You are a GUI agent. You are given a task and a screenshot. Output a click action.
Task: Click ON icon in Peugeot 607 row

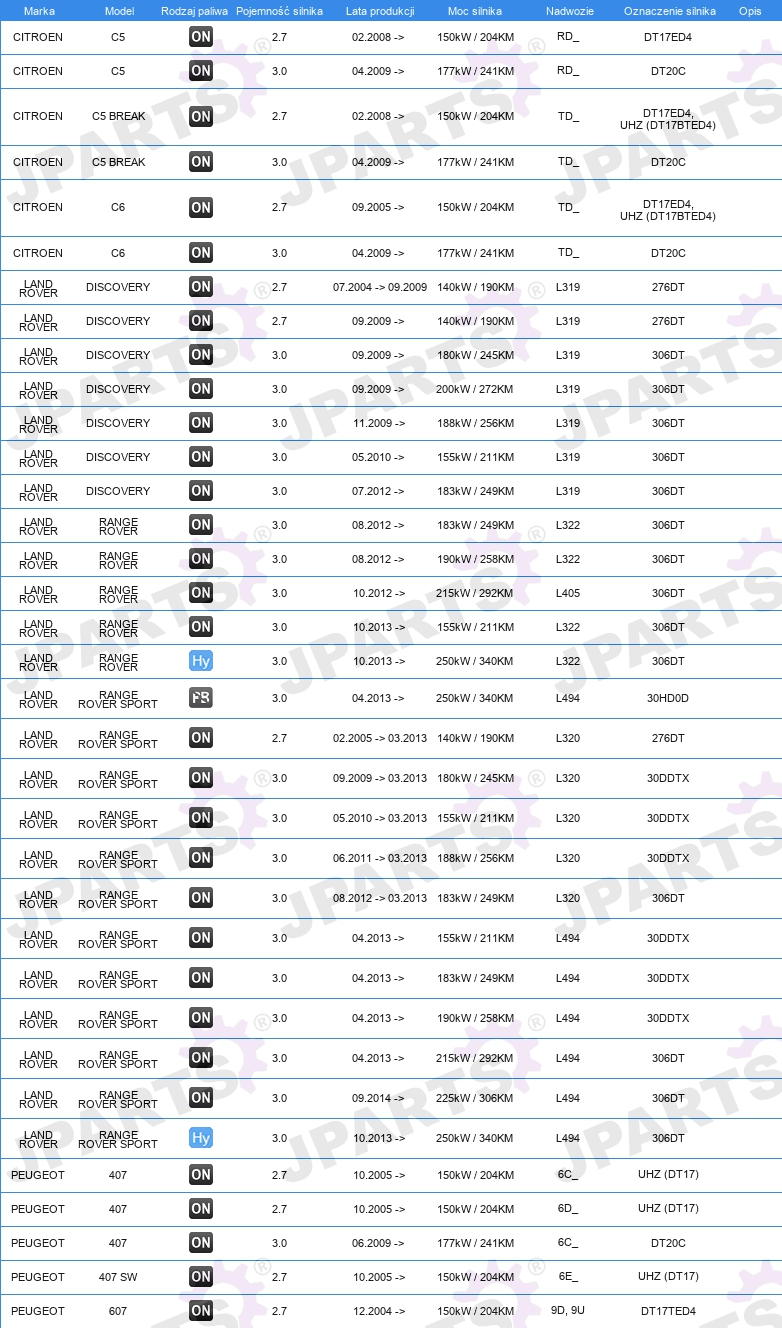pos(201,1311)
